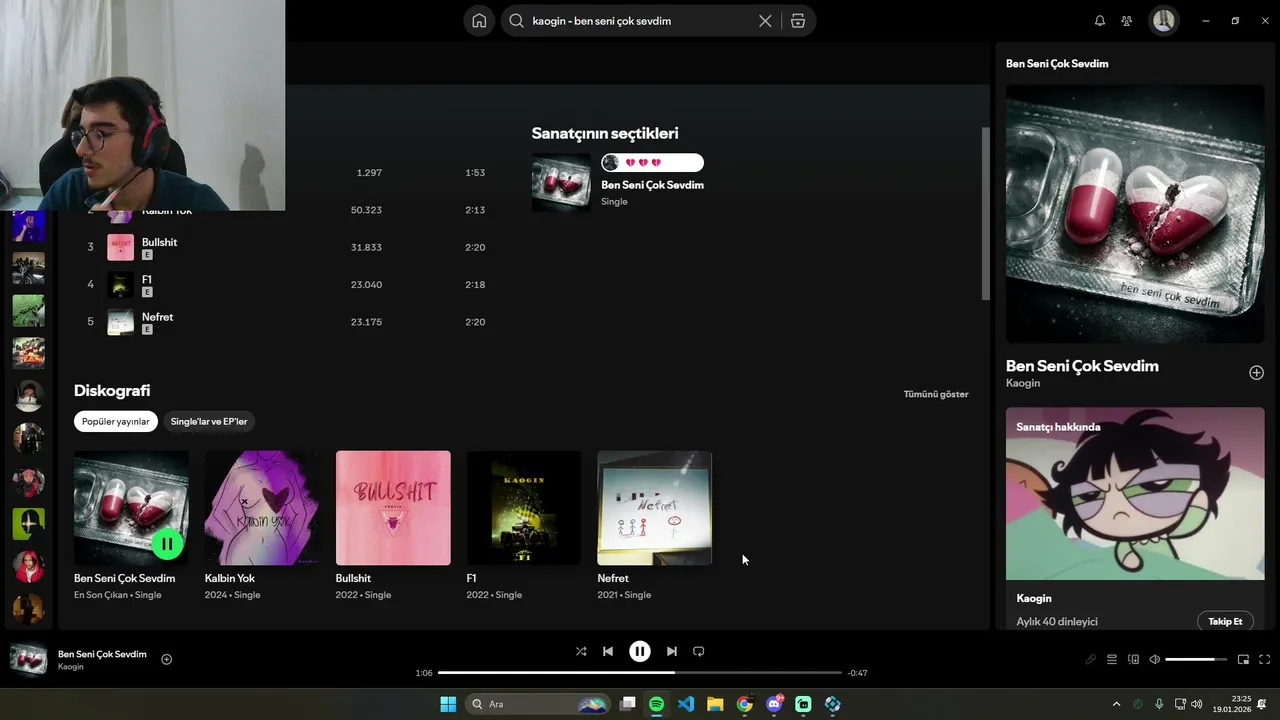Image resolution: width=1280 pixels, height=720 pixels.
Task: Open the play queue icon
Action: (1112, 659)
